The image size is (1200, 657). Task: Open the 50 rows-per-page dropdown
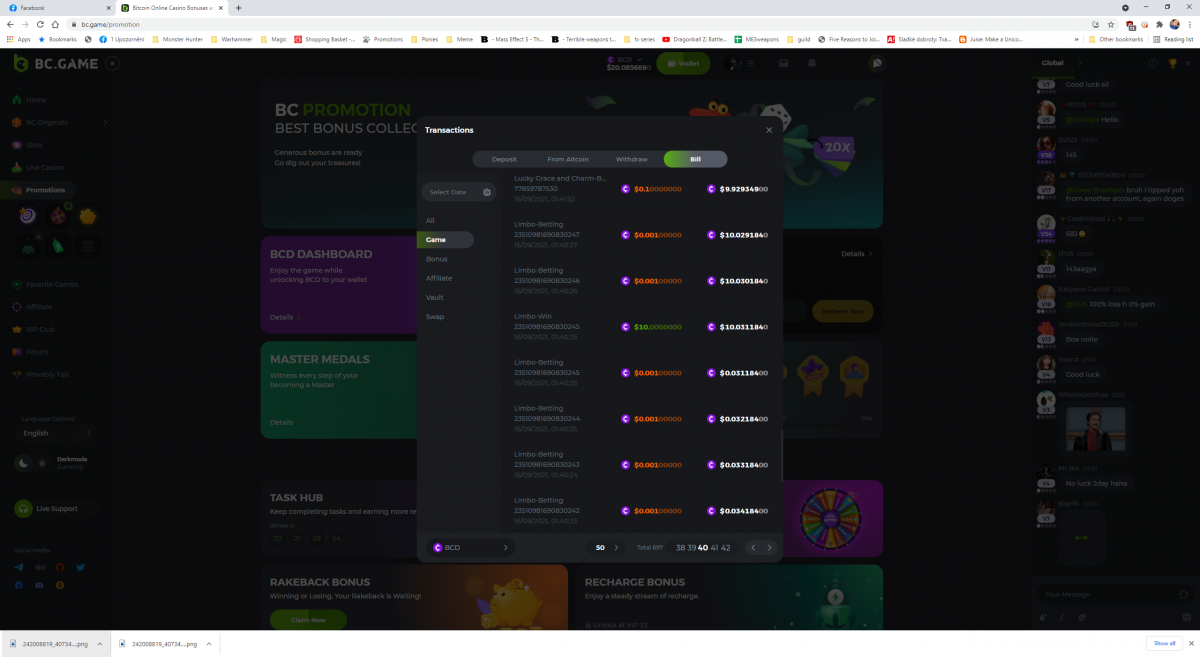pos(606,548)
